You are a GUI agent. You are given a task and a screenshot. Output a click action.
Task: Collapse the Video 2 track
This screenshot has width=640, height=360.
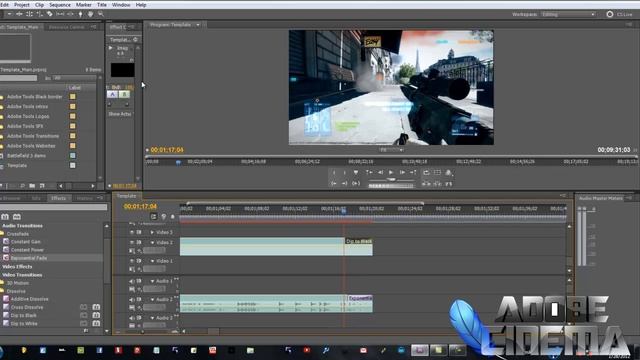click(x=152, y=242)
